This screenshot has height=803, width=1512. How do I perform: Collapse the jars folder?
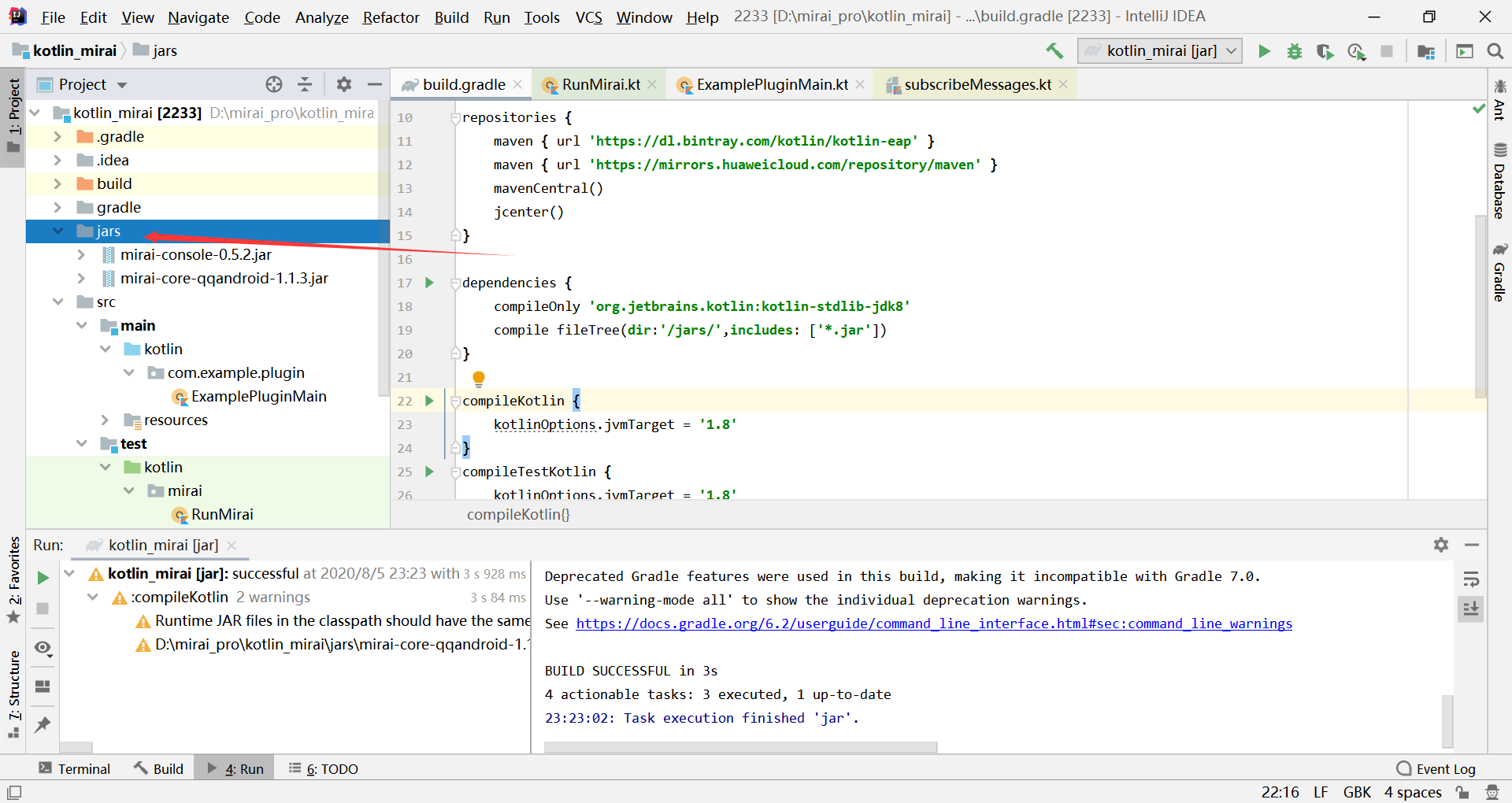pyautogui.click(x=57, y=231)
